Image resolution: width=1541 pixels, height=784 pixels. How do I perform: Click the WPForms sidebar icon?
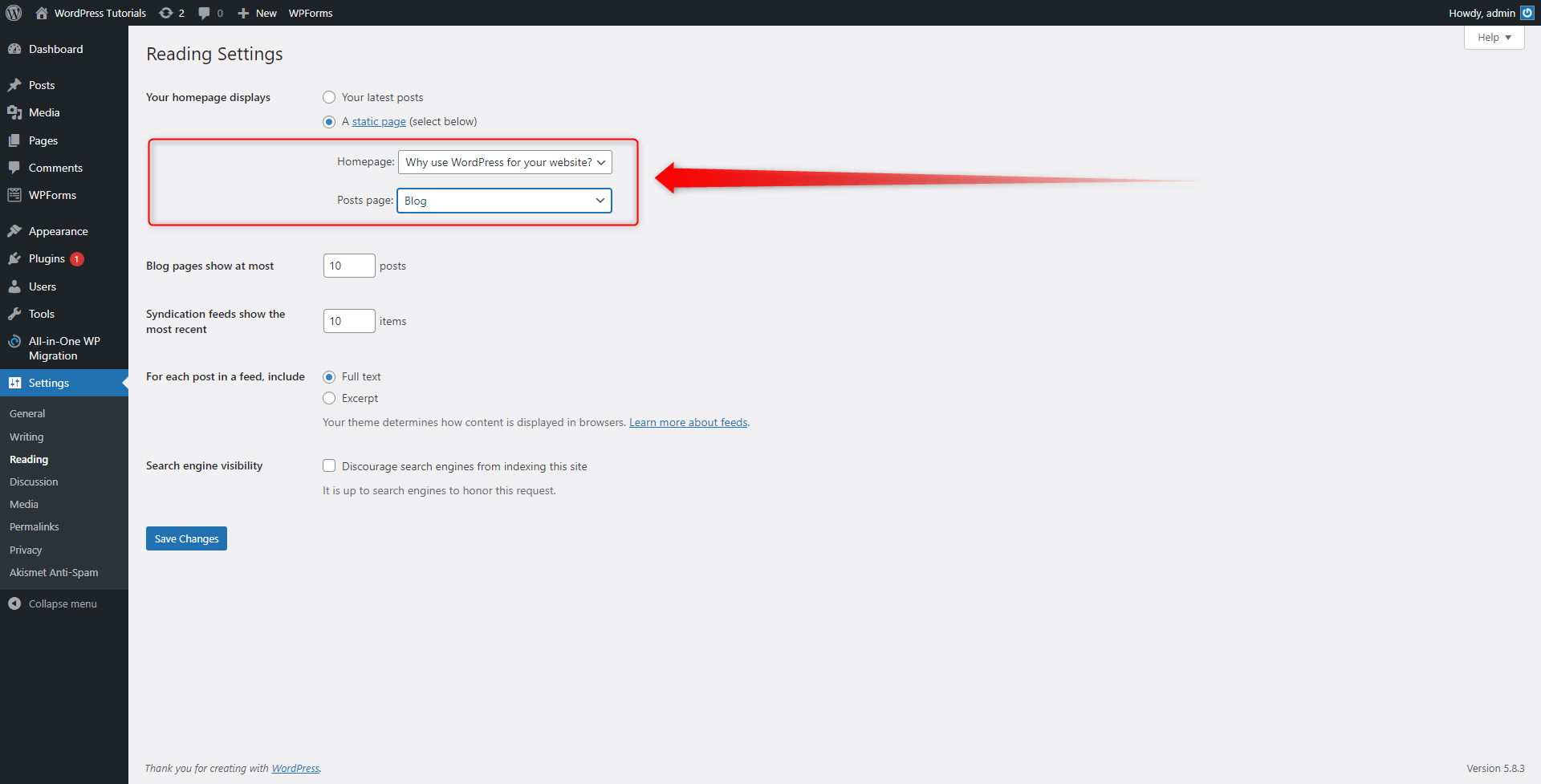[14, 195]
